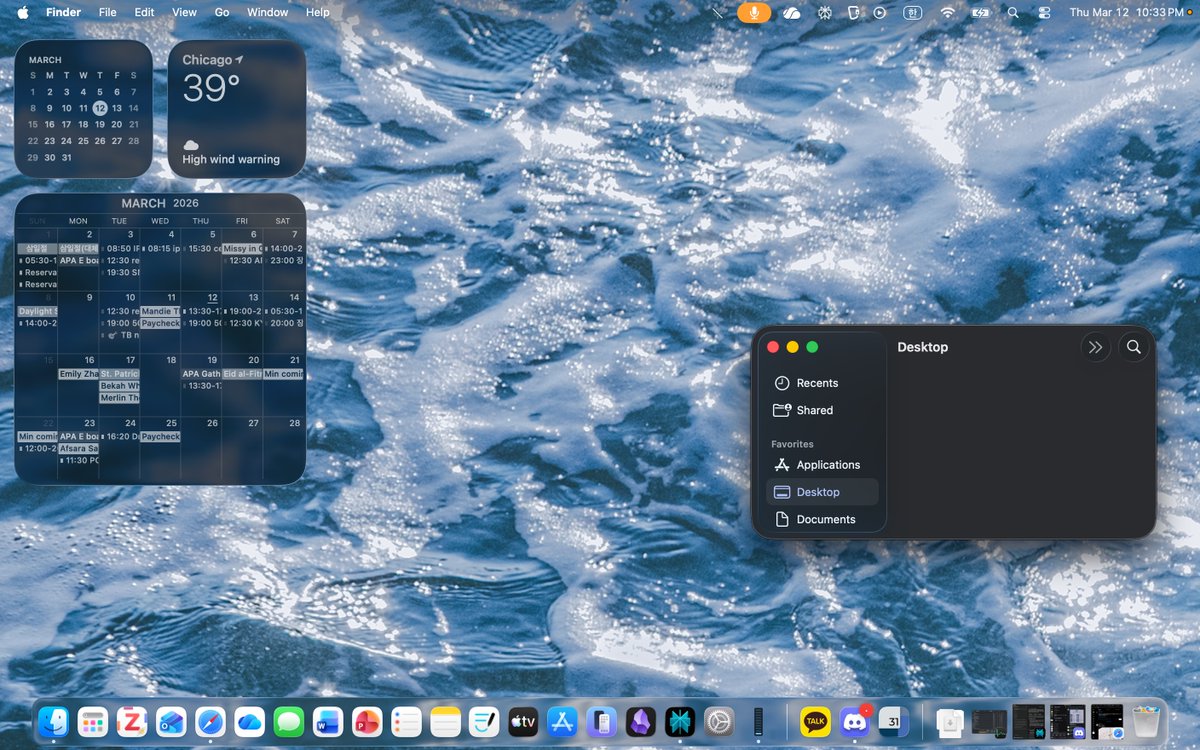Open the Window menu
The image size is (1200, 750).
click(267, 12)
